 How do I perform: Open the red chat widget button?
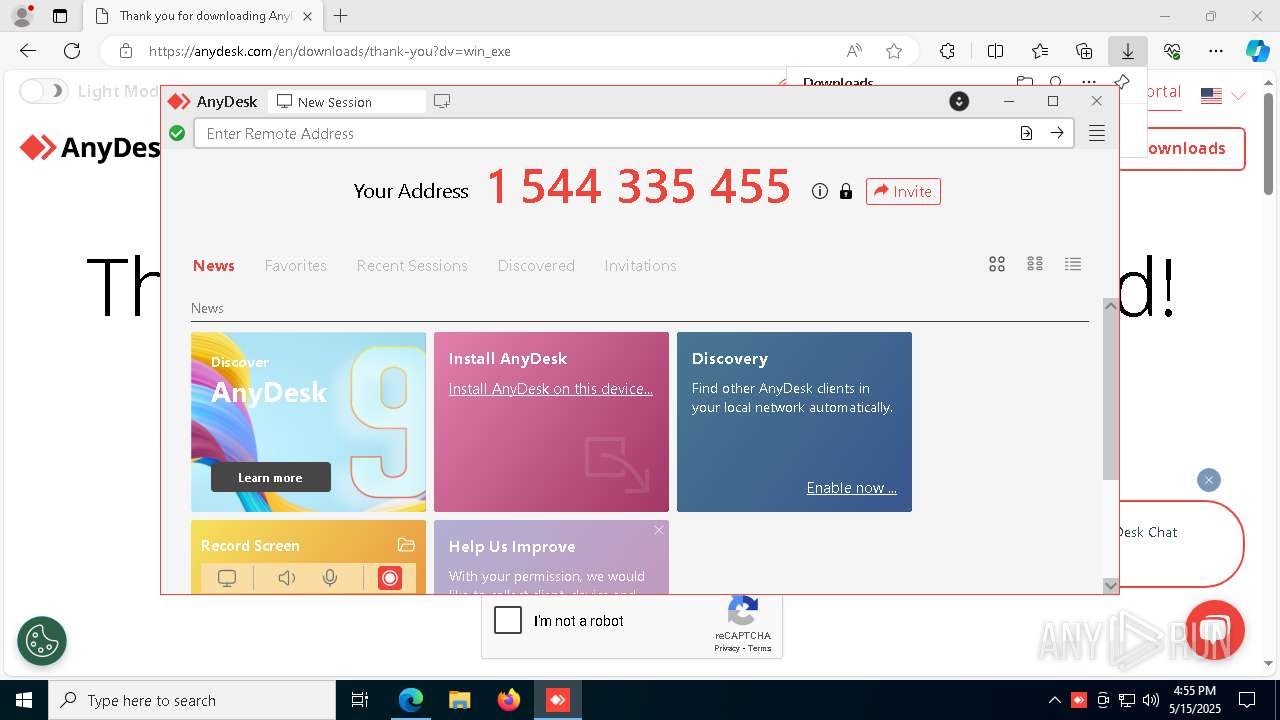click(1214, 629)
